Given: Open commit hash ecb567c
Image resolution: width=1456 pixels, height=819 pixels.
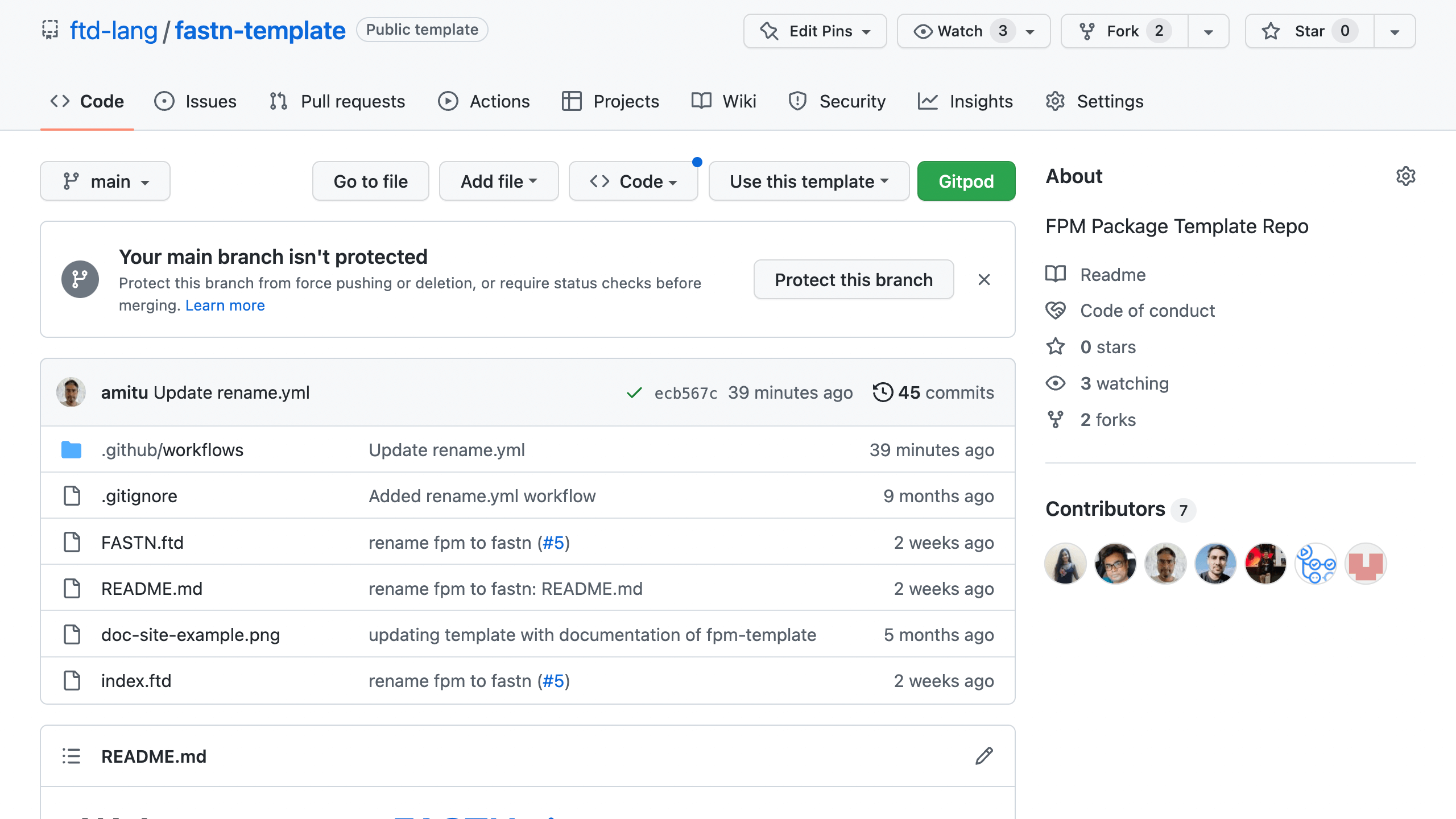Looking at the screenshot, I should 686,393.
